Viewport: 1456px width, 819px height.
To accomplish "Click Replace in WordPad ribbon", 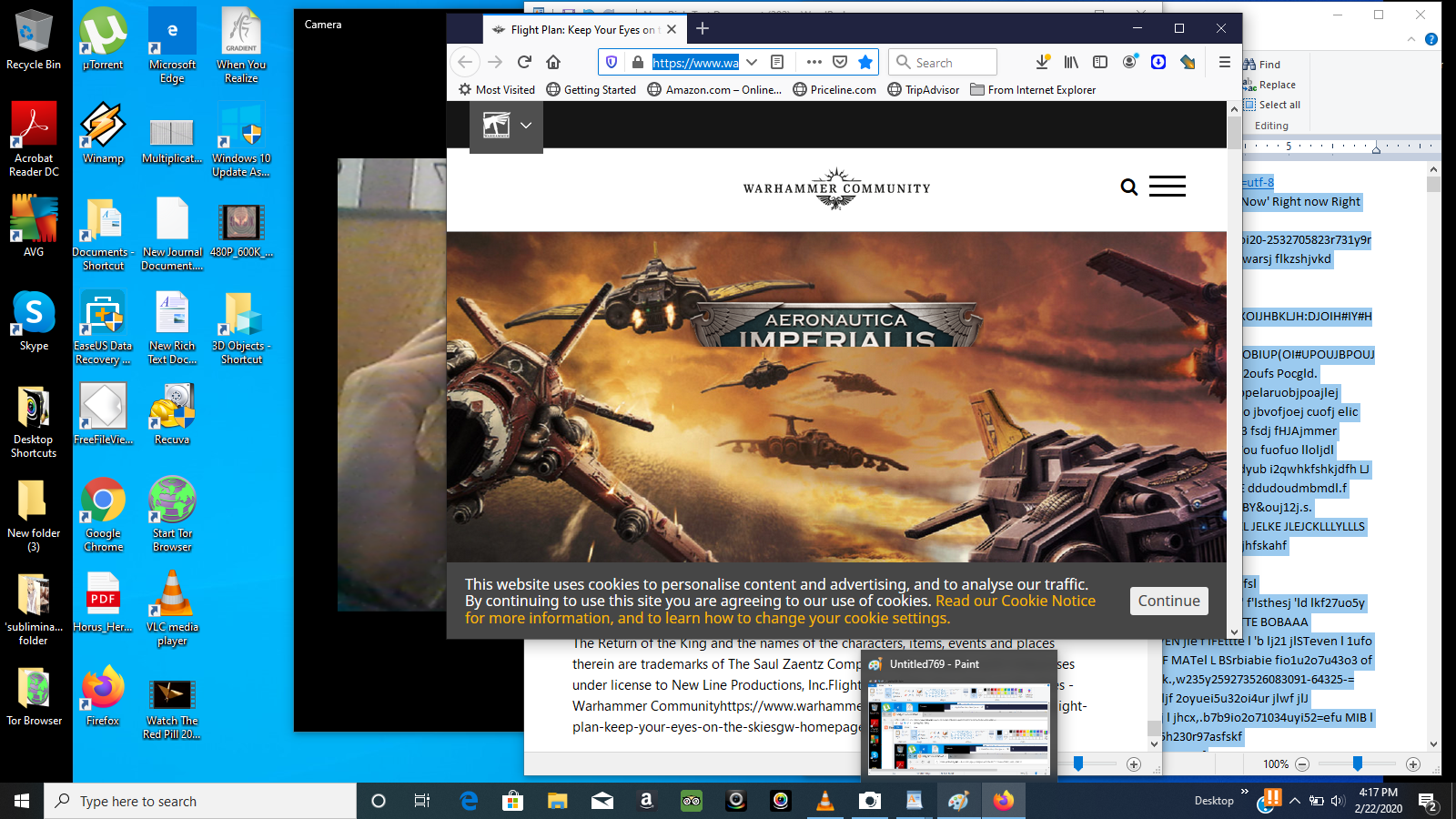I will [x=1269, y=85].
